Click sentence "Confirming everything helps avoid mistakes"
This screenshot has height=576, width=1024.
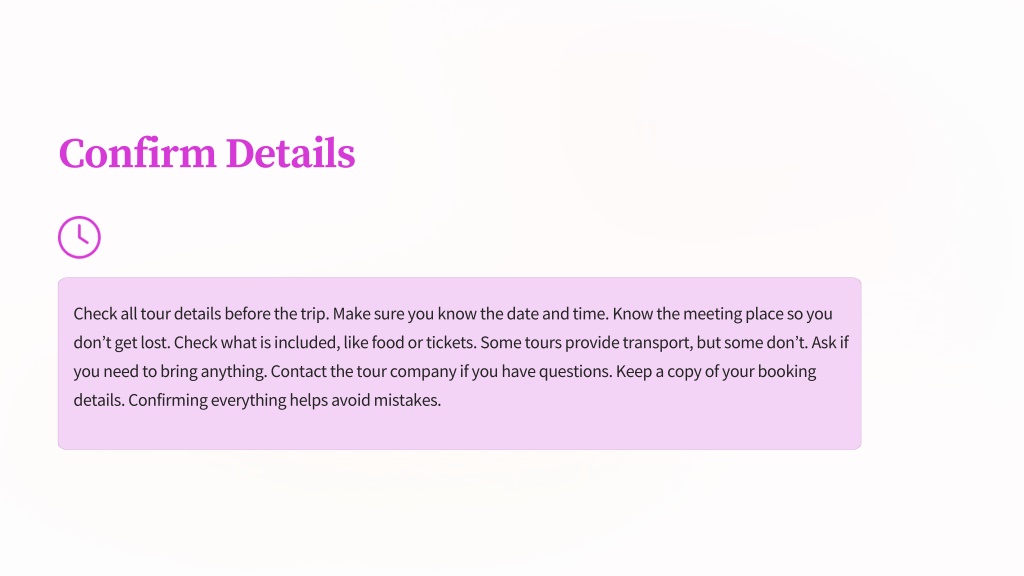click(285, 400)
